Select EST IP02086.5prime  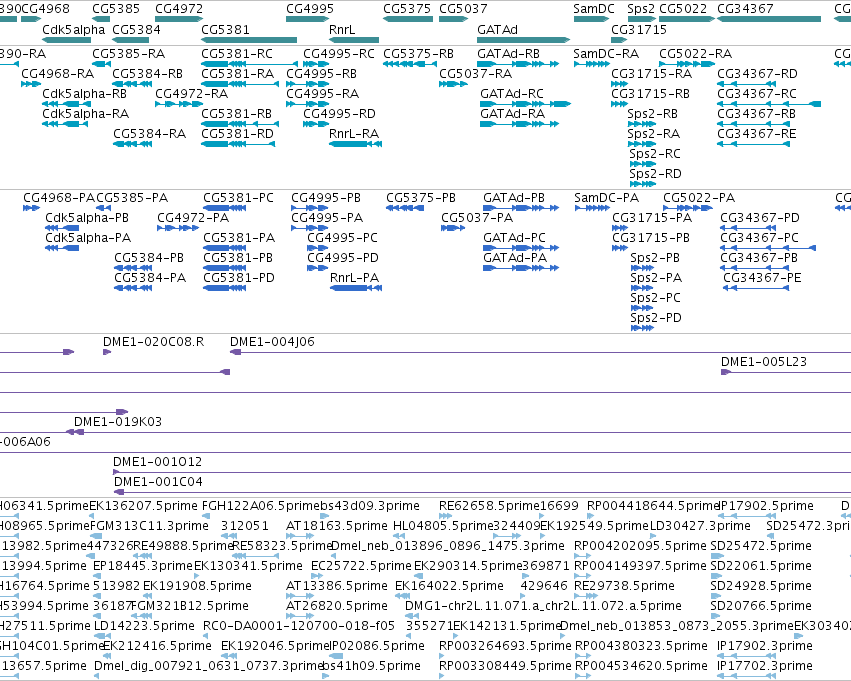(377, 646)
